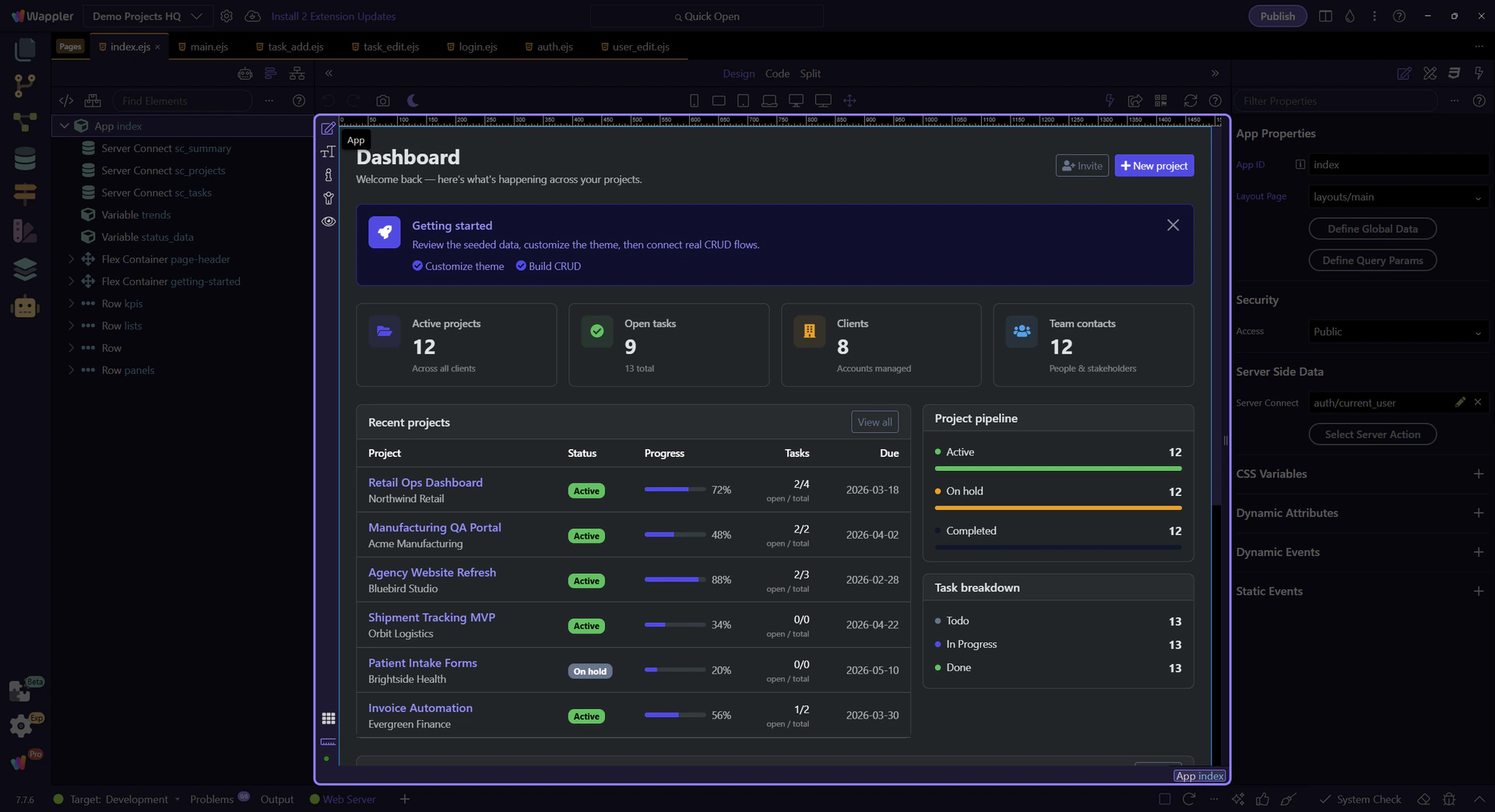The image size is (1495, 812).
Task: Click the Define Global Data button
Action: click(x=1372, y=229)
